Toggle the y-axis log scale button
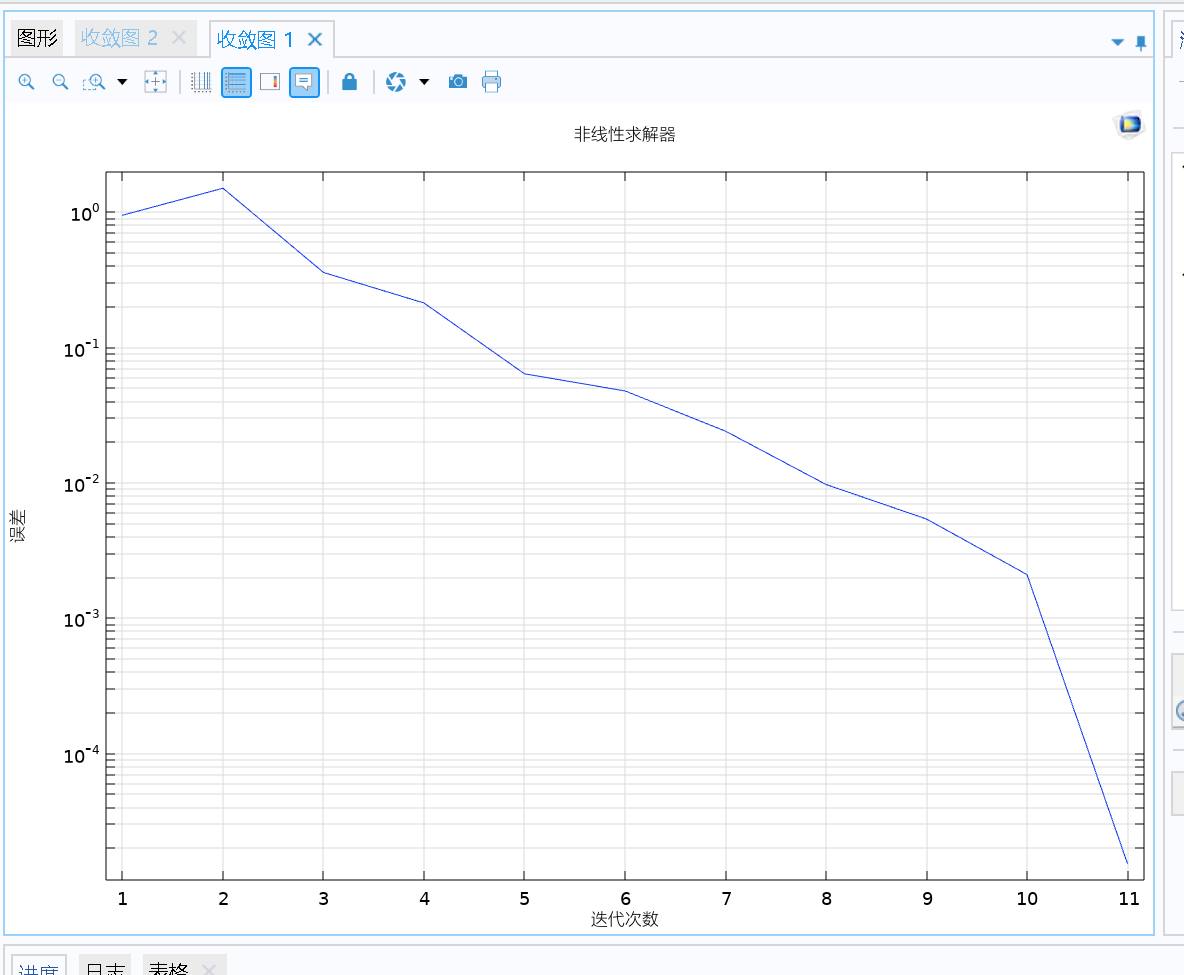This screenshot has width=1184, height=975. [236, 82]
